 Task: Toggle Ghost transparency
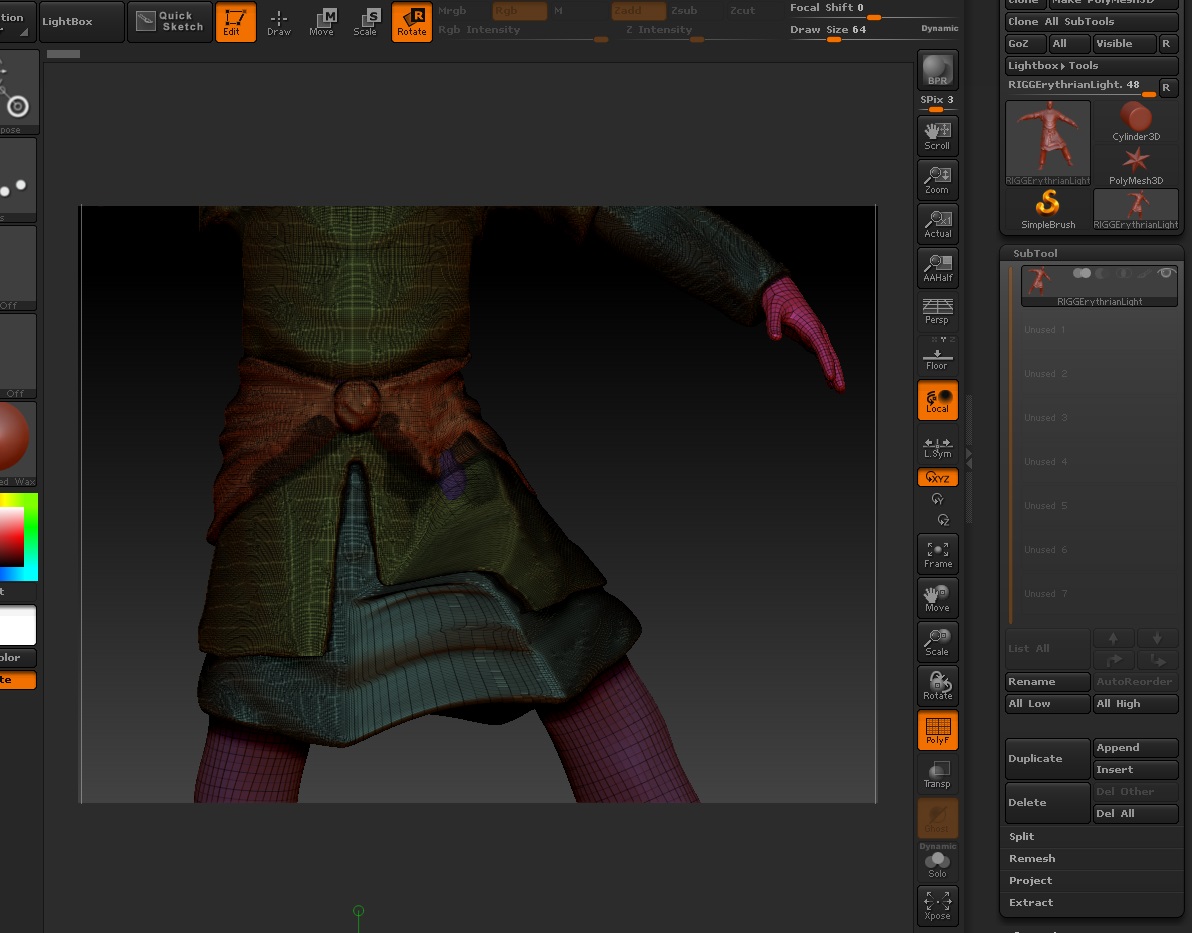[937, 818]
